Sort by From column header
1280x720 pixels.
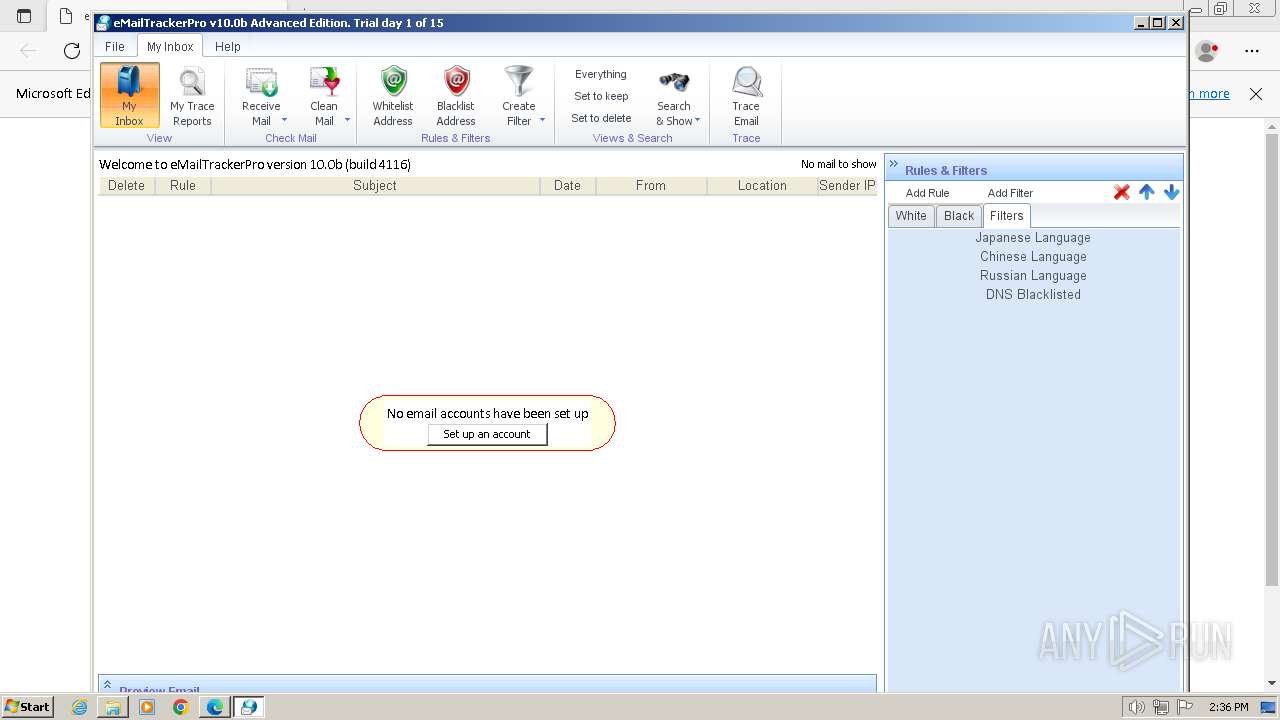(651, 186)
